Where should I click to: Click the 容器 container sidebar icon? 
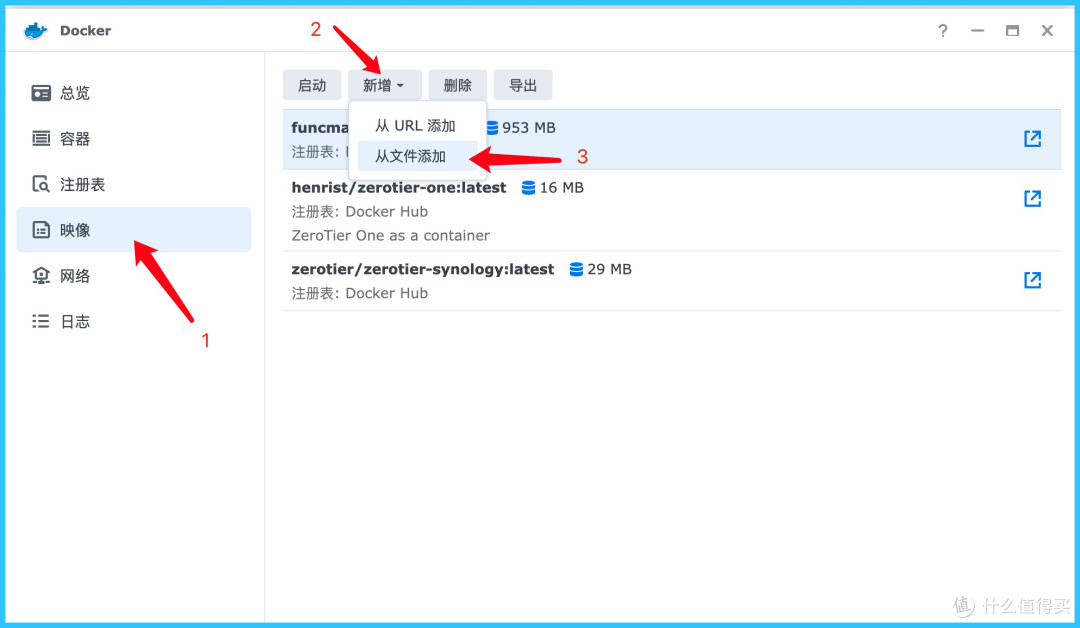tap(41, 138)
